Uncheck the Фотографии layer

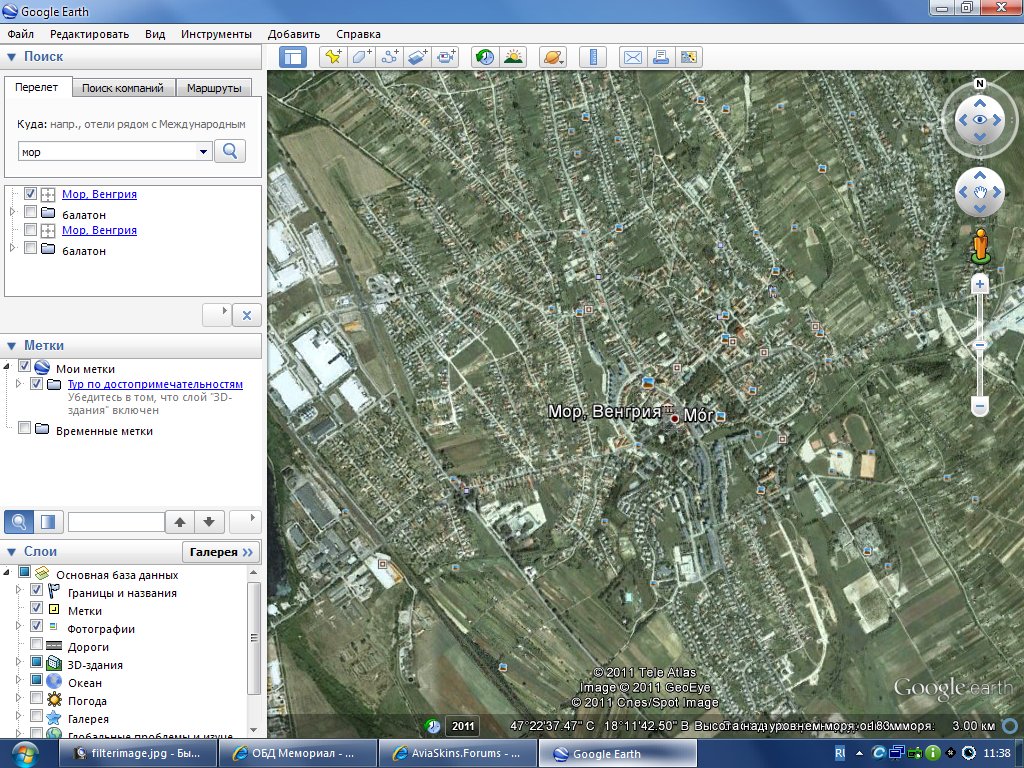pyautogui.click(x=37, y=626)
